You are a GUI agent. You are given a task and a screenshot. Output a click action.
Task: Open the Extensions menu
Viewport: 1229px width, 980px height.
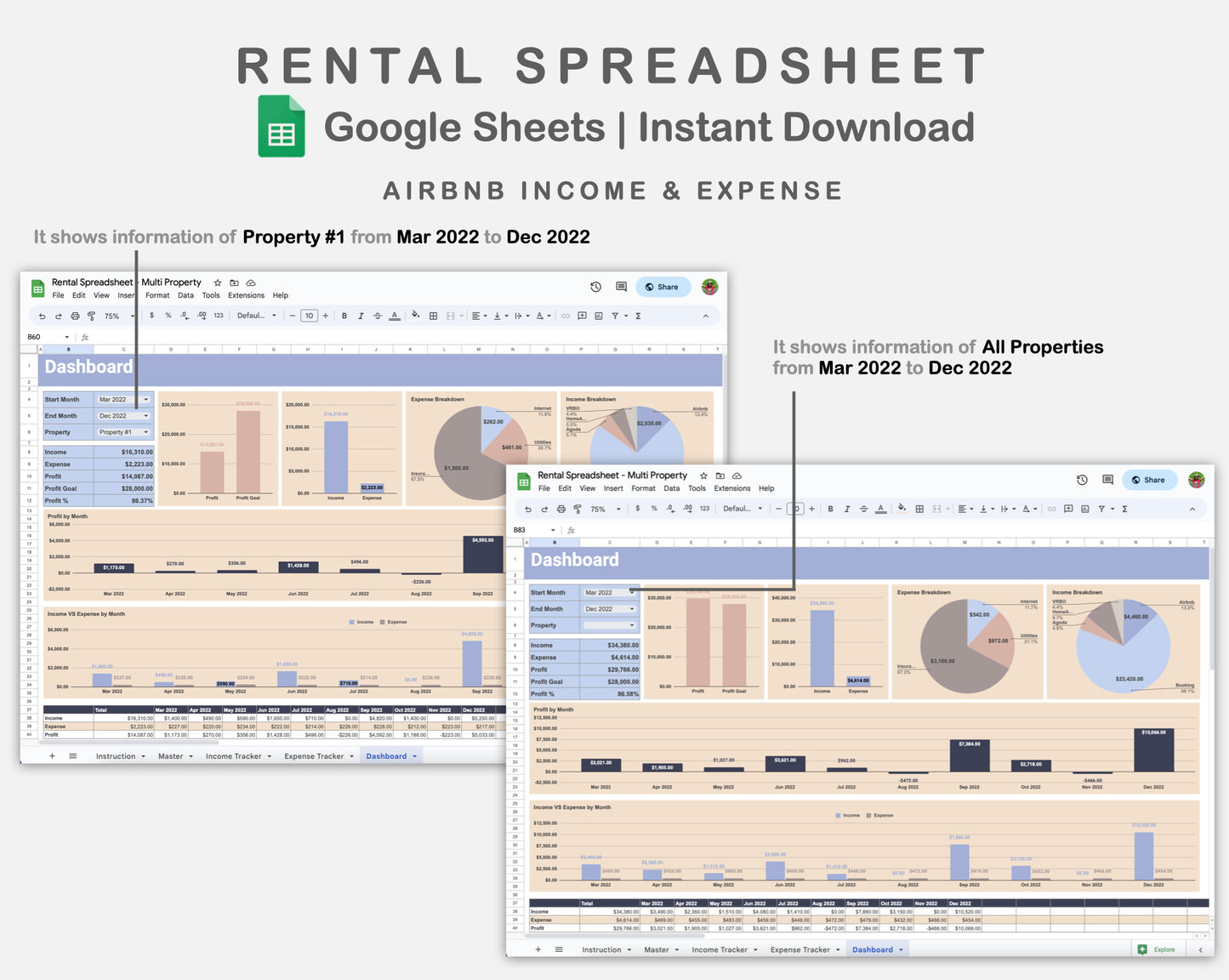(x=246, y=295)
